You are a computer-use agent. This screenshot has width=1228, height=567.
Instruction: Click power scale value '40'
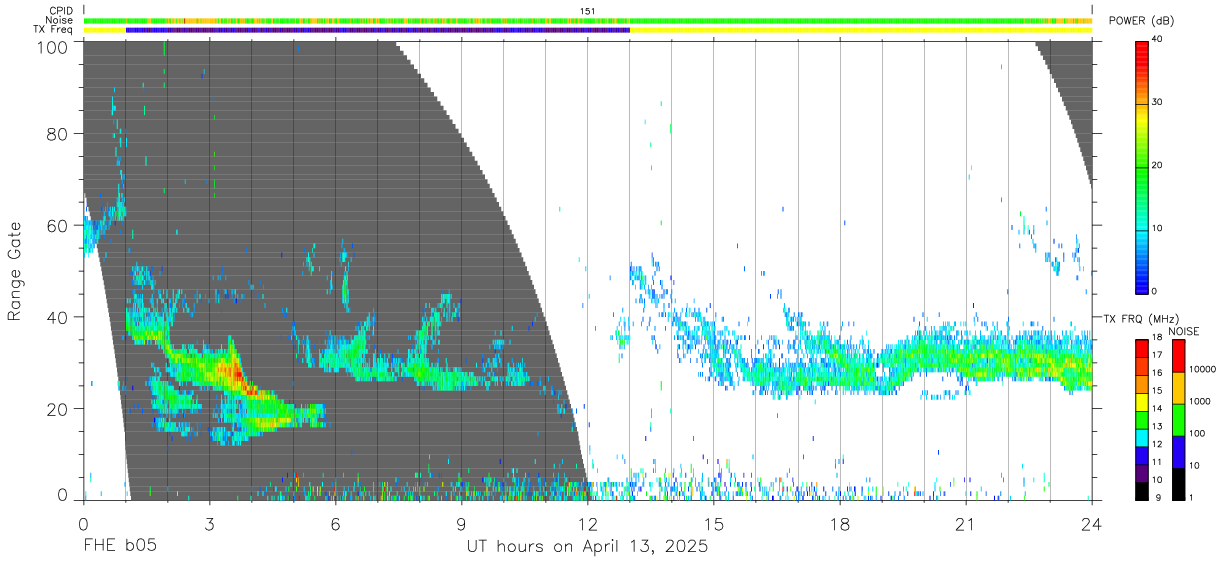(1158, 40)
